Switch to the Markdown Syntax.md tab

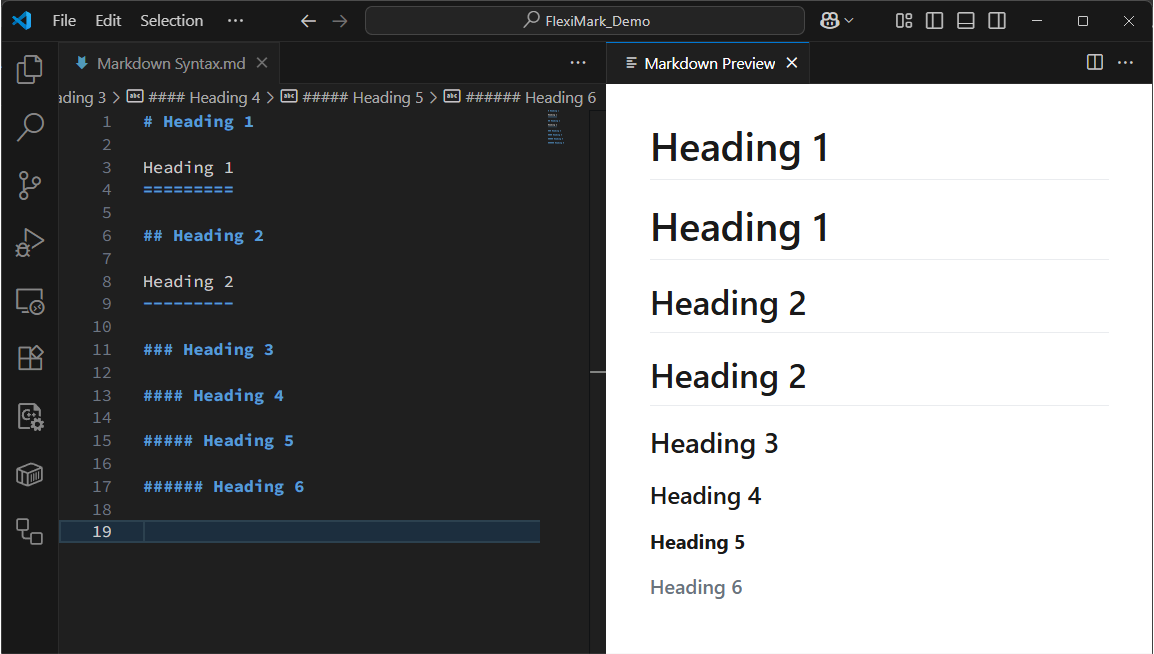(171, 63)
